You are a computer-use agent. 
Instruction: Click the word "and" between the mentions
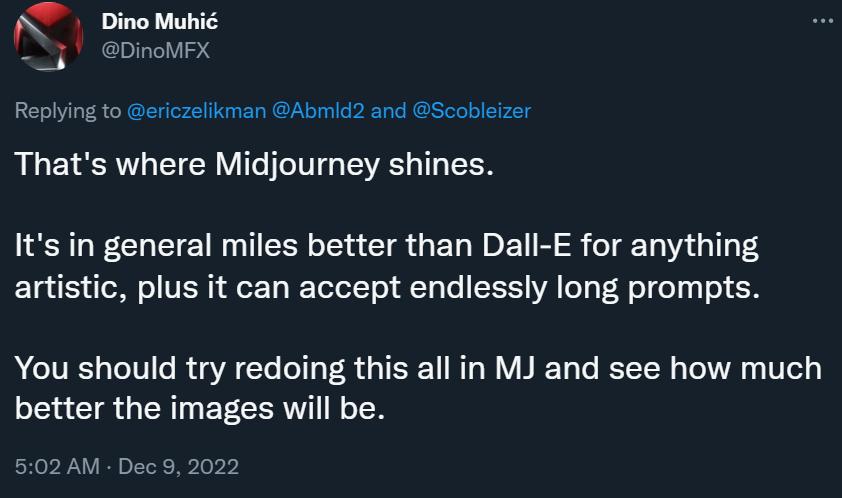pyautogui.click(x=387, y=110)
